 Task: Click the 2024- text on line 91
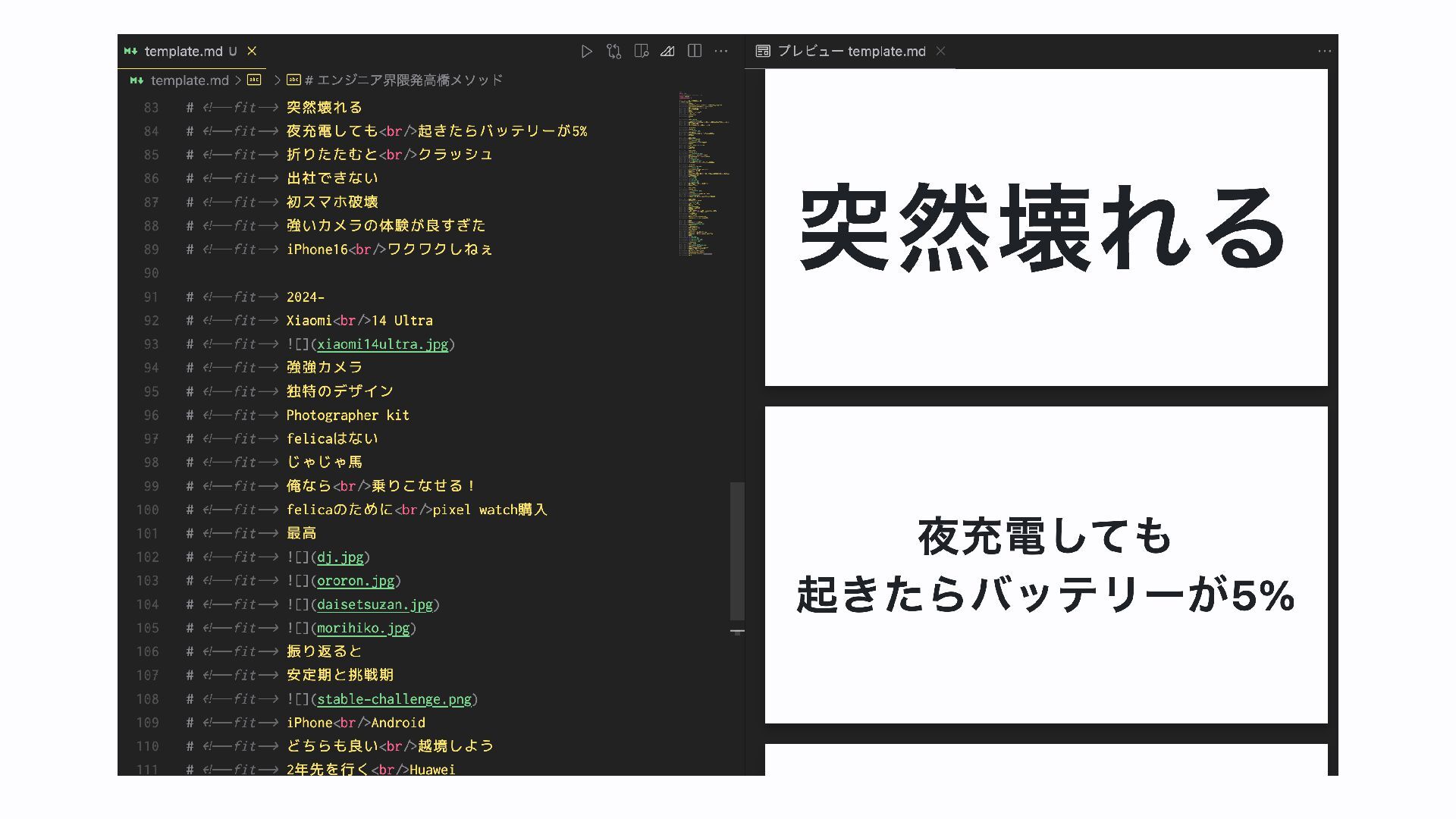coord(306,297)
